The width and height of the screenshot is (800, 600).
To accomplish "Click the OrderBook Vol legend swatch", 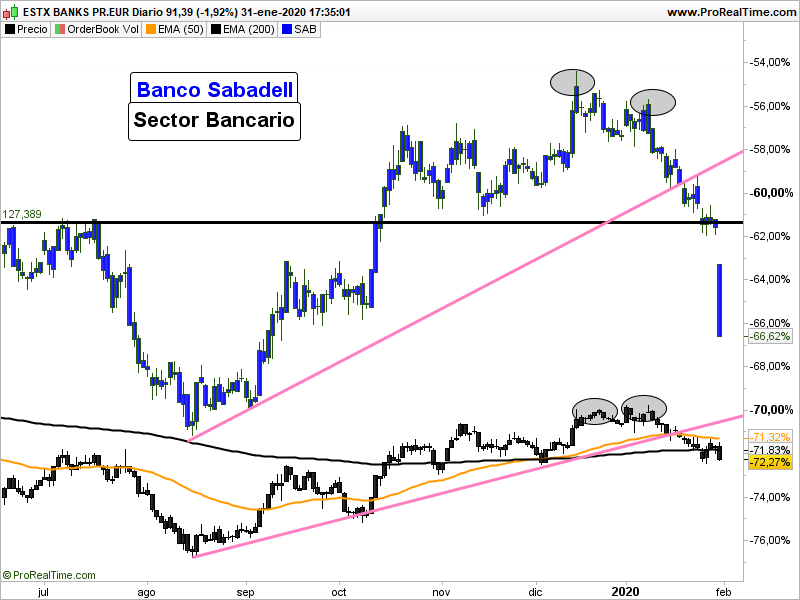I will point(60,30).
